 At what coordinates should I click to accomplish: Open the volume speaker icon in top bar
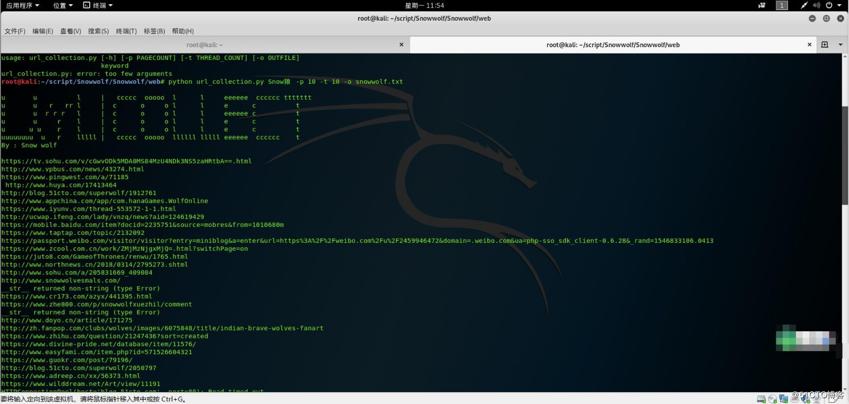click(817, 5)
